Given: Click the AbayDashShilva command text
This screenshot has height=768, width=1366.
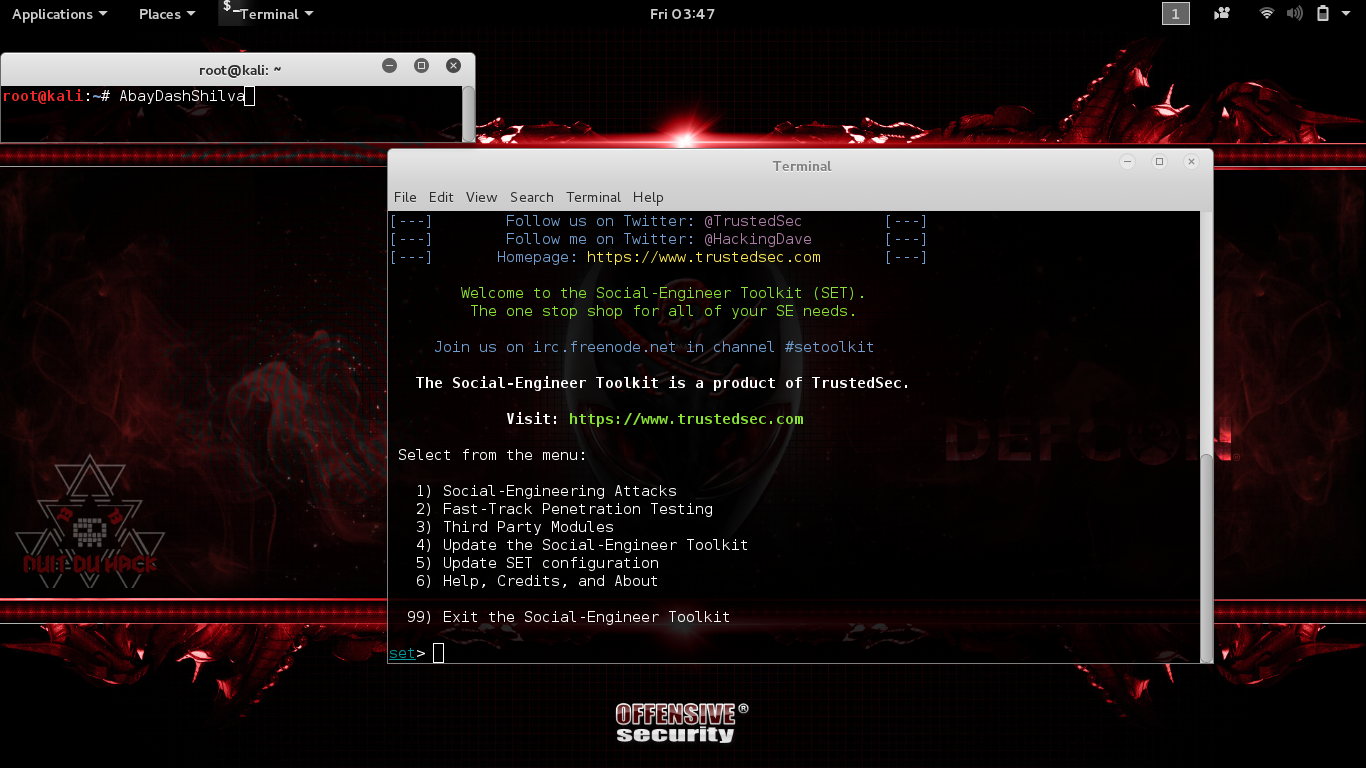Looking at the screenshot, I should point(182,96).
